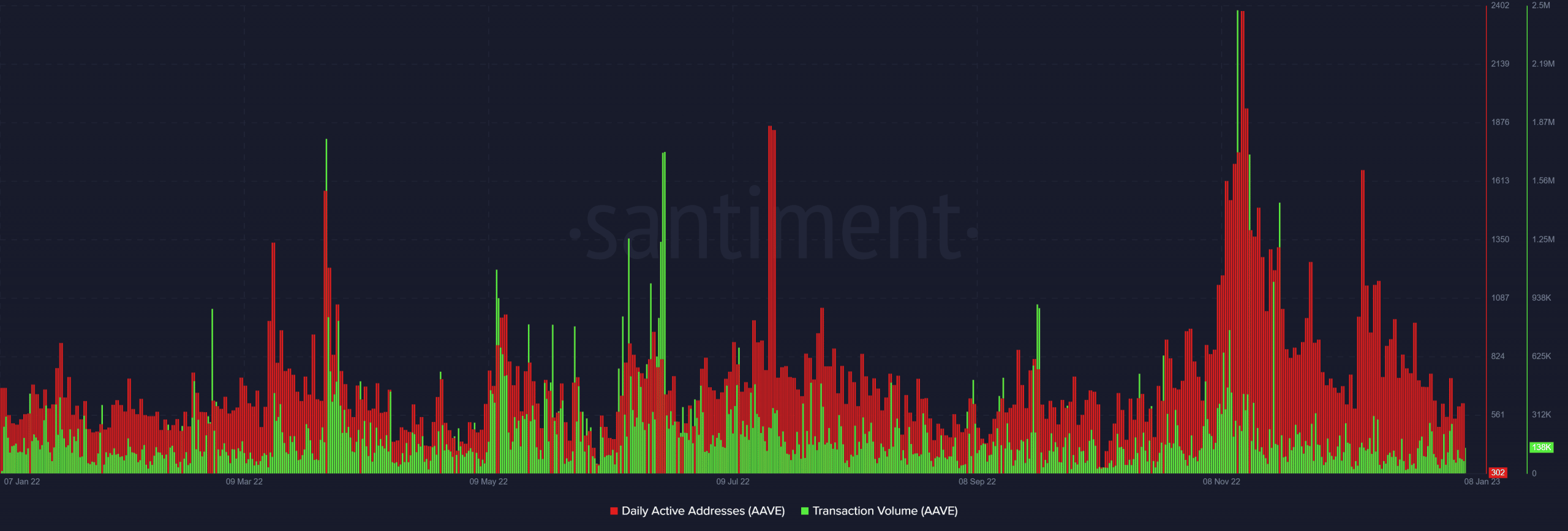Click the 1.87M volume axis value
The image size is (1568, 531).
(1543, 122)
